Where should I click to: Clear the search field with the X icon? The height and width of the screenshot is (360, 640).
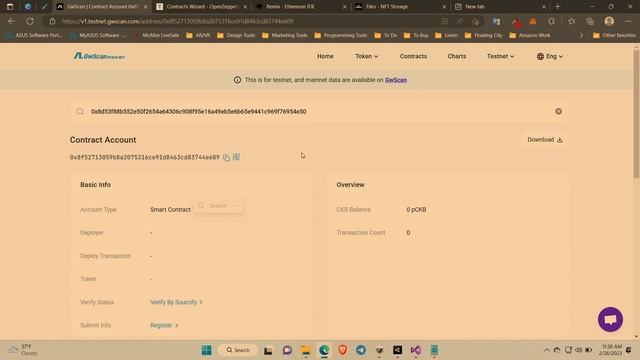point(558,111)
